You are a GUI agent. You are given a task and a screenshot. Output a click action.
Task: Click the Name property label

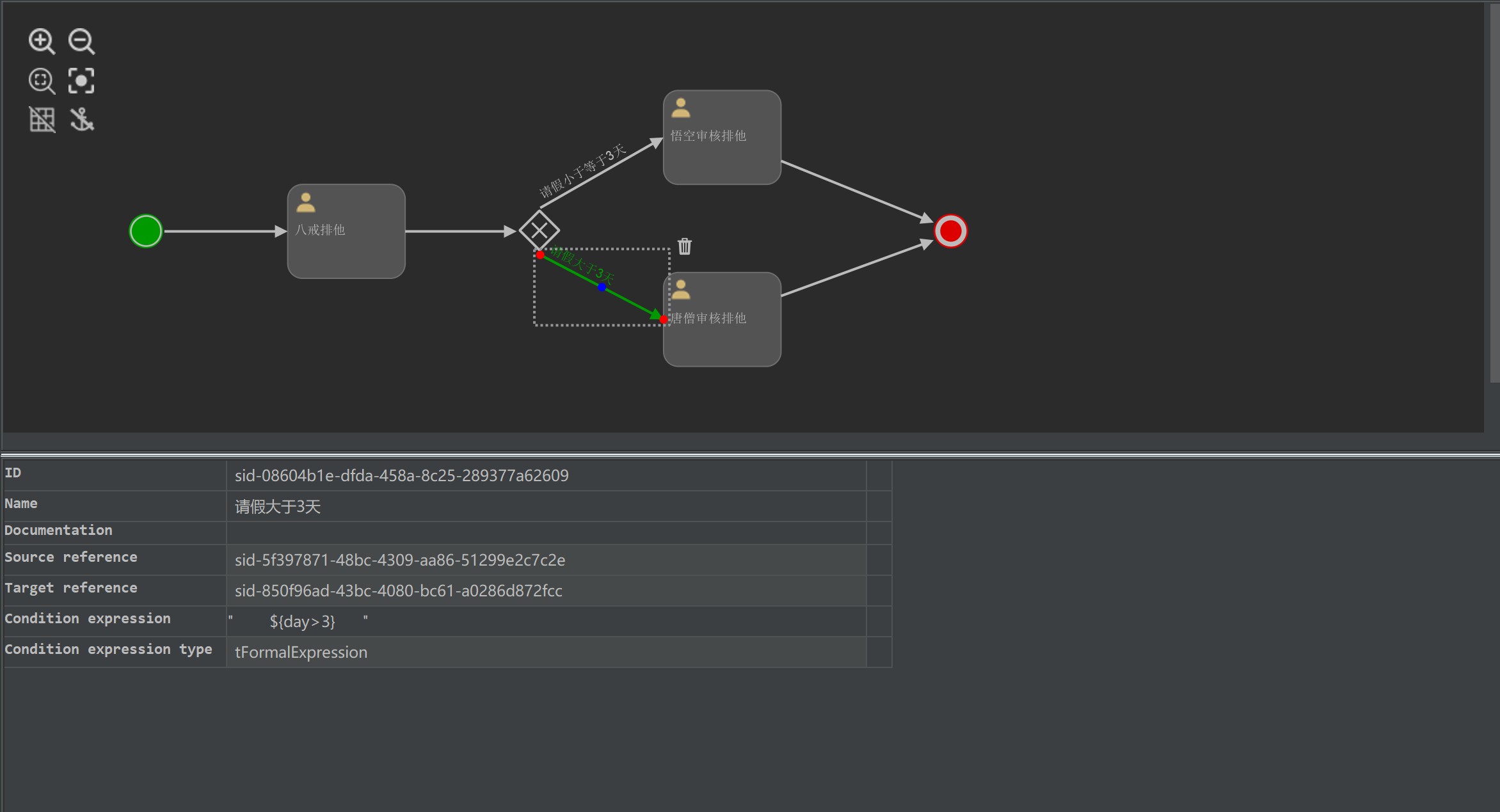pos(21,504)
